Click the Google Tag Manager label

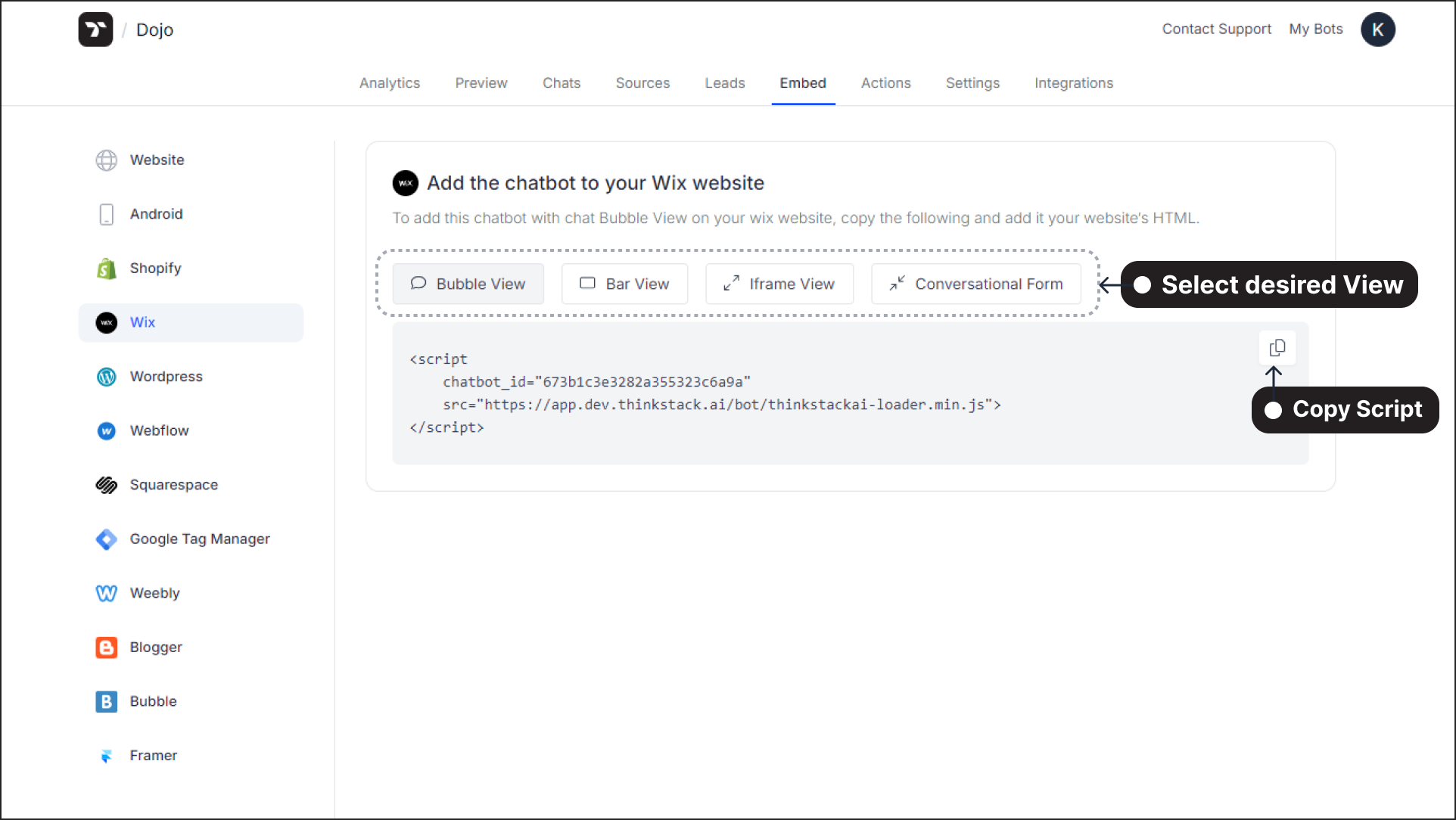pyautogui.click(x=200, y=539)
